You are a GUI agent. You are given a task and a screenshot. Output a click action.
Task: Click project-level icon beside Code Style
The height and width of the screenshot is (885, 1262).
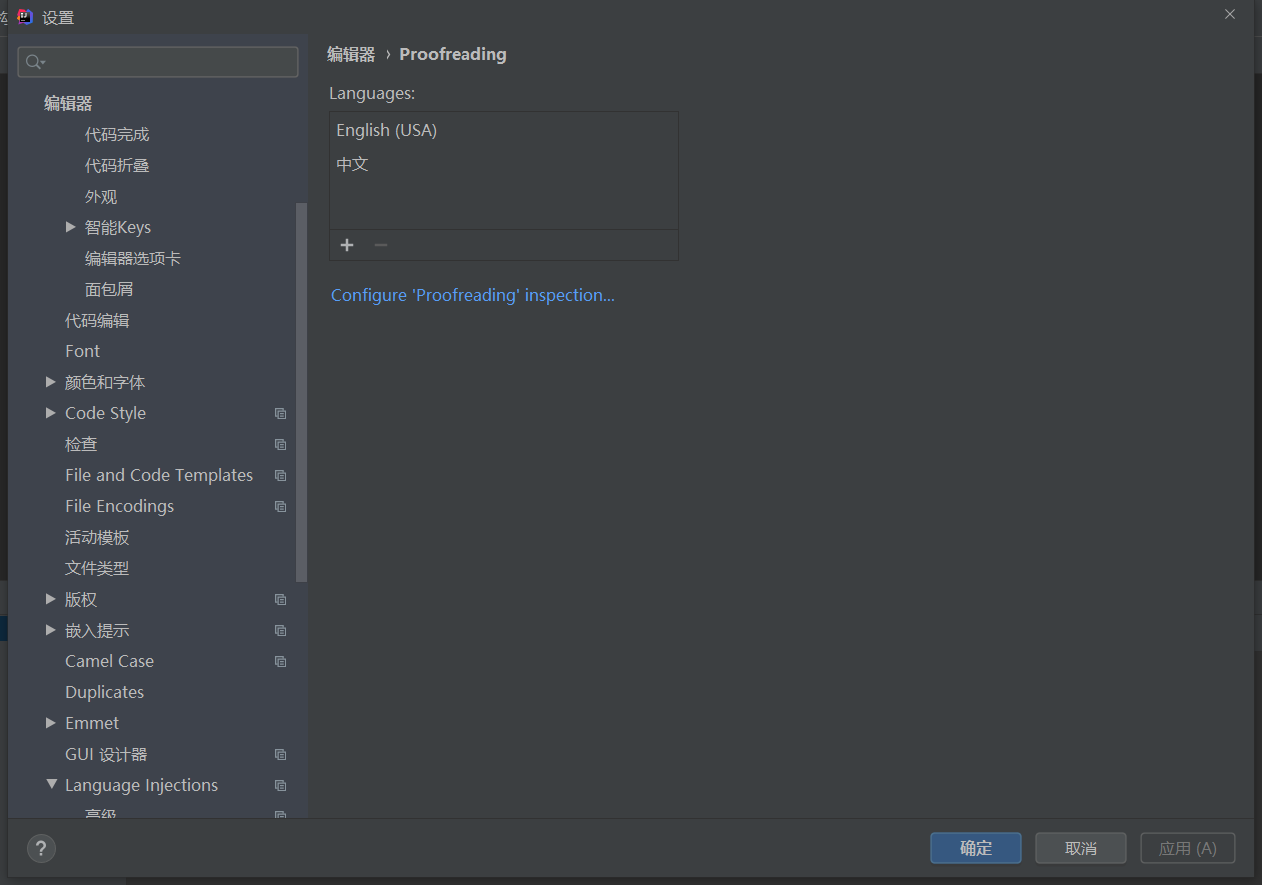[x=281, y=414]
